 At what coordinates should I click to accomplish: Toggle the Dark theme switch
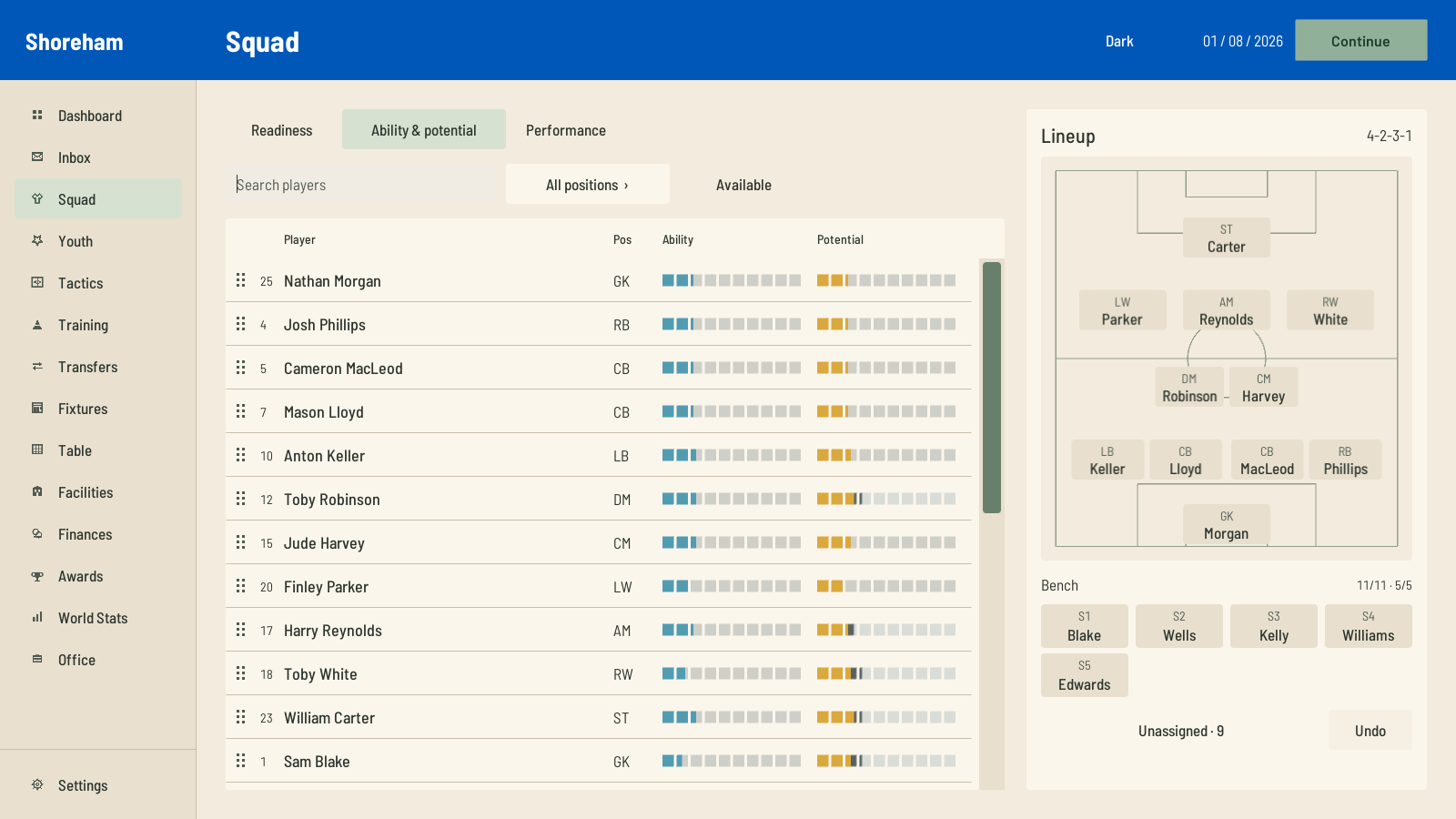click(1119, 41)
